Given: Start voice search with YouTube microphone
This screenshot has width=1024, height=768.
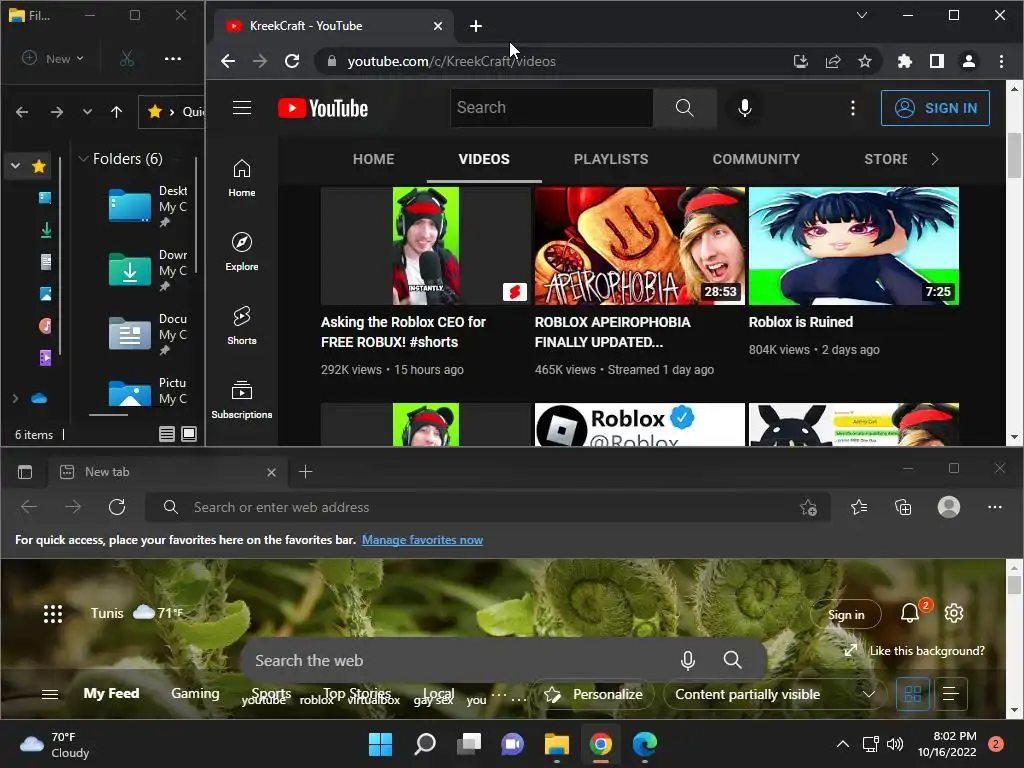Looking at the screenshot, I should (744, 108).
